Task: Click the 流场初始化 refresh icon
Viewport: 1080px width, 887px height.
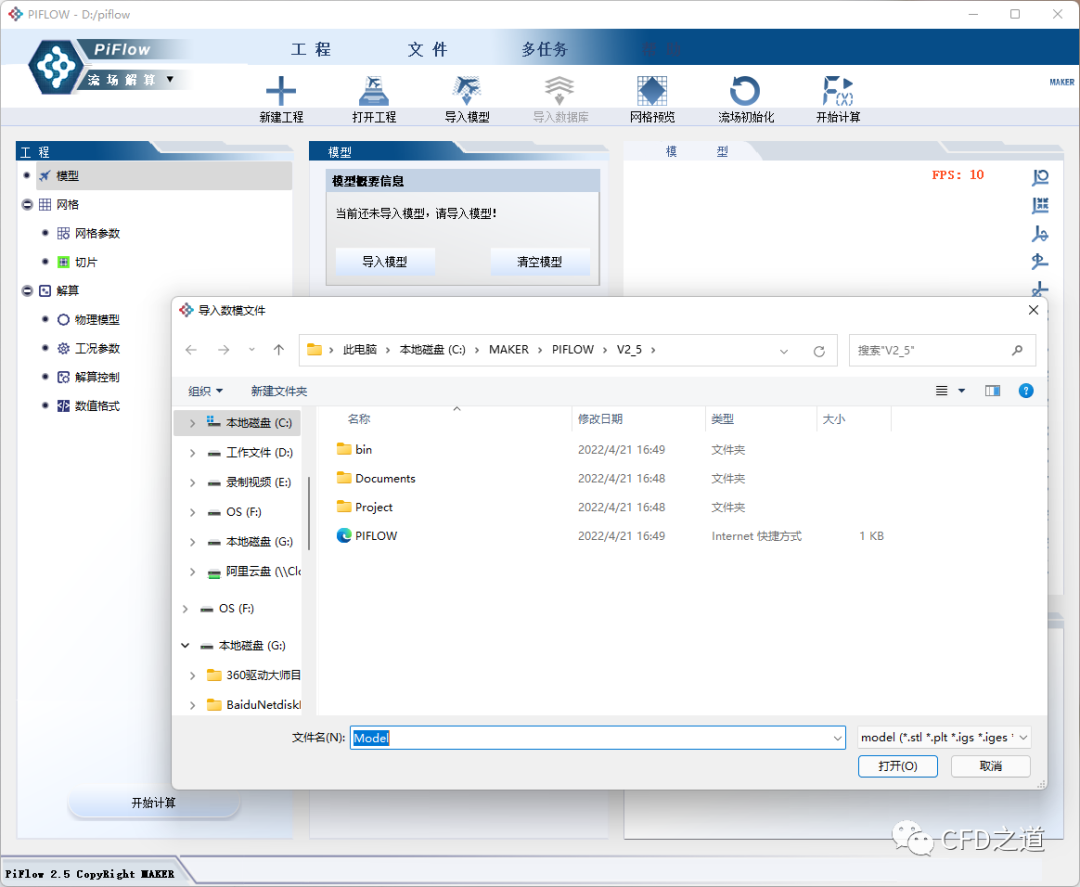Action: 745,92
